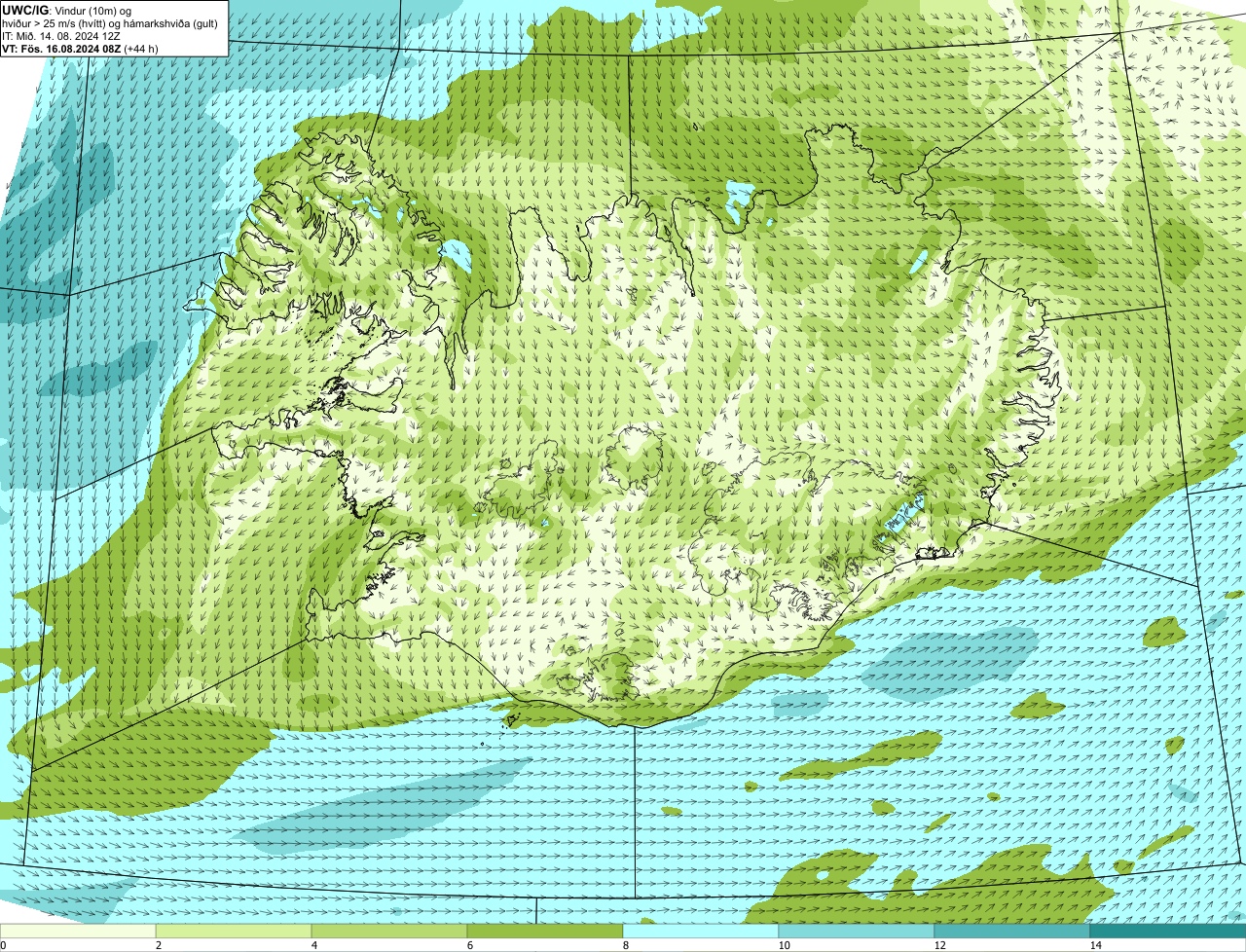Click the title "UWC/IG: Vindur (10m) og"
This screenshot has height=952, width=1246.
tap(66, 10)
